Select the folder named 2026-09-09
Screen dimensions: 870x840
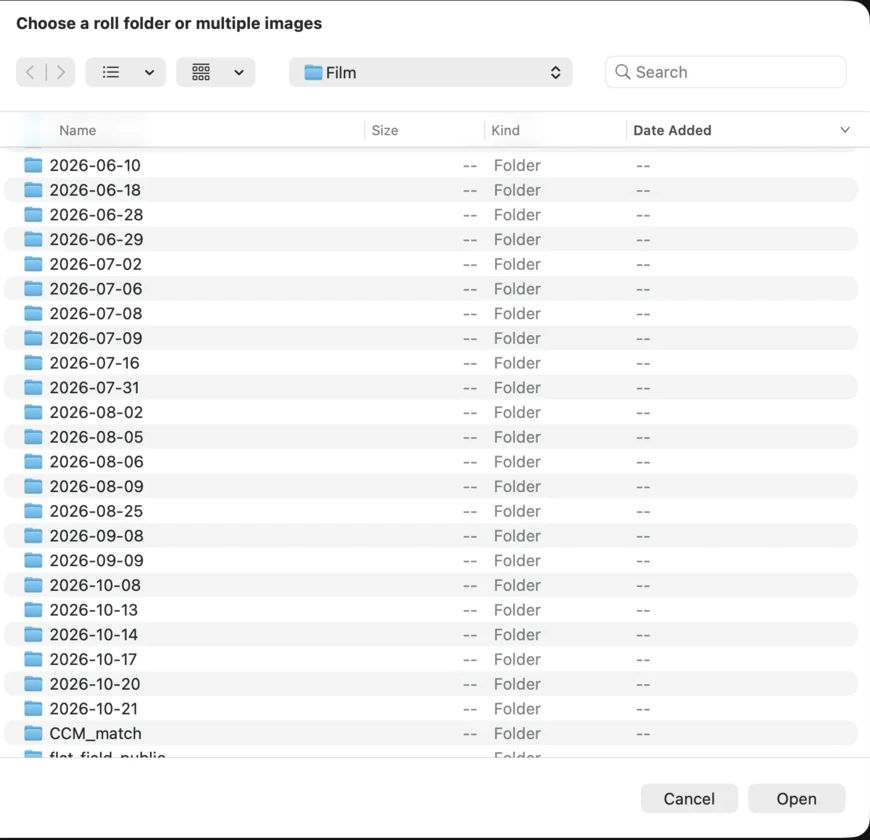click(97, 560)
